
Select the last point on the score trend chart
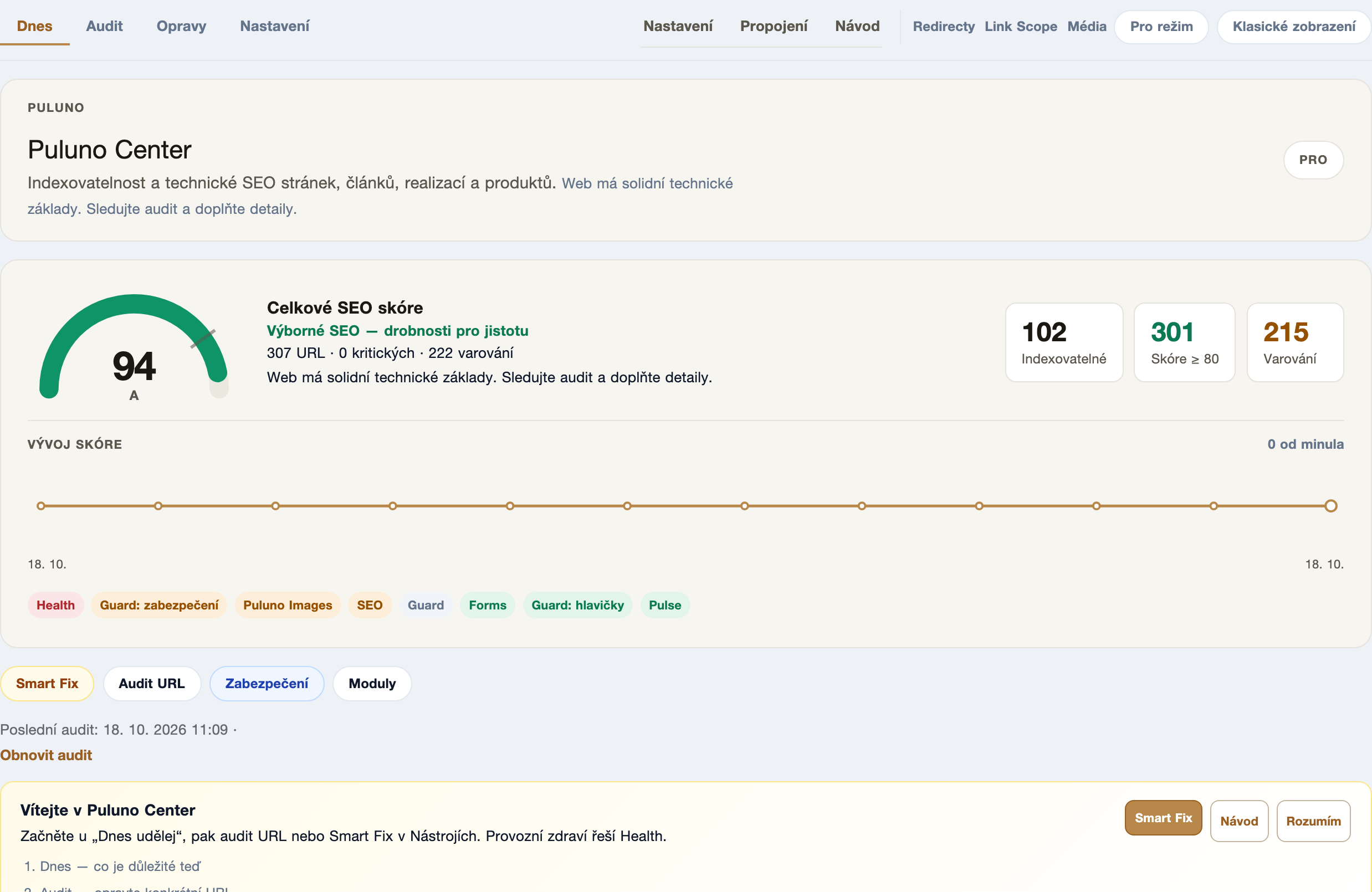coord(1330,506)
